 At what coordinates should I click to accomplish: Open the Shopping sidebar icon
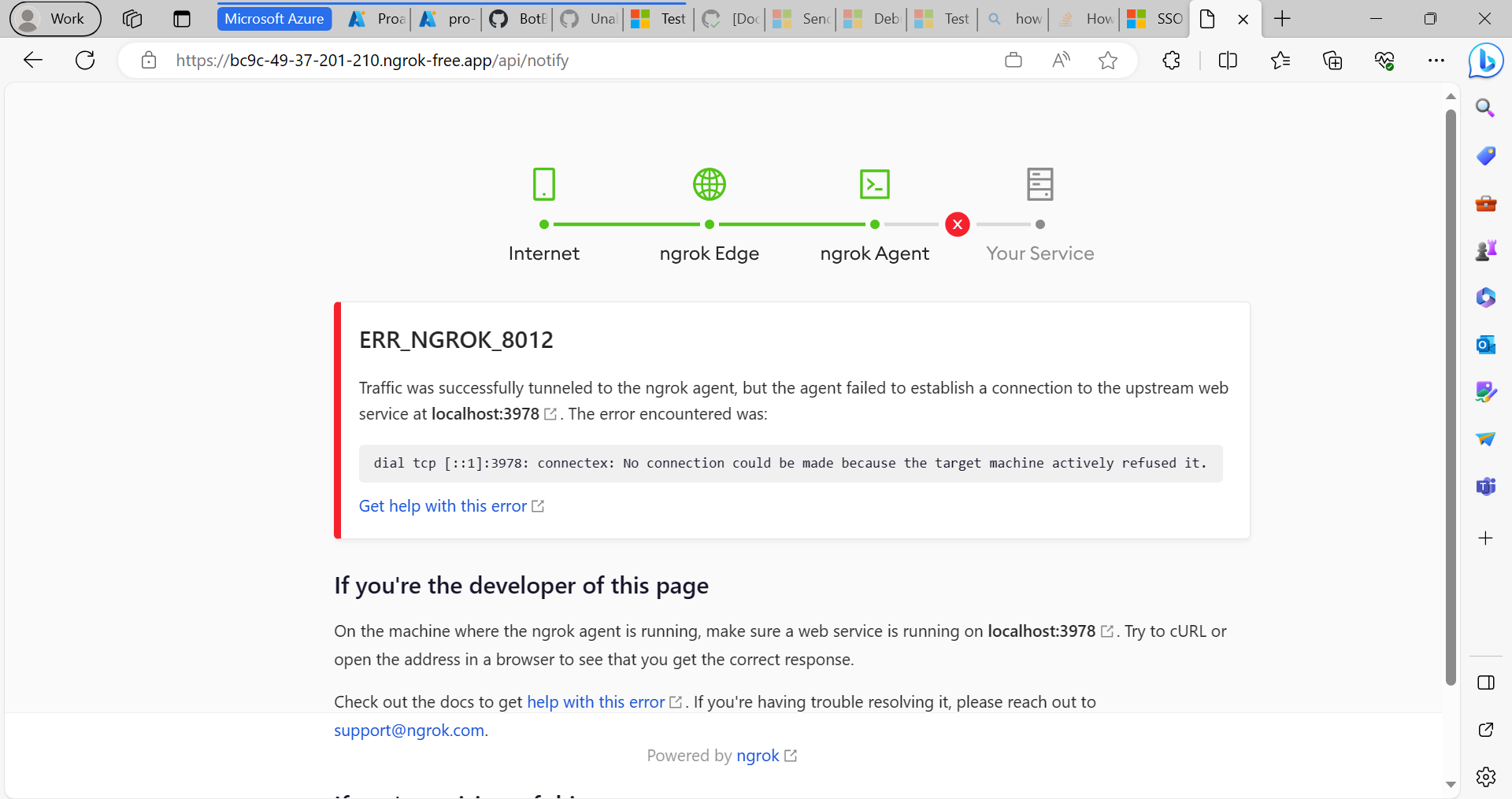(1485, 156)
